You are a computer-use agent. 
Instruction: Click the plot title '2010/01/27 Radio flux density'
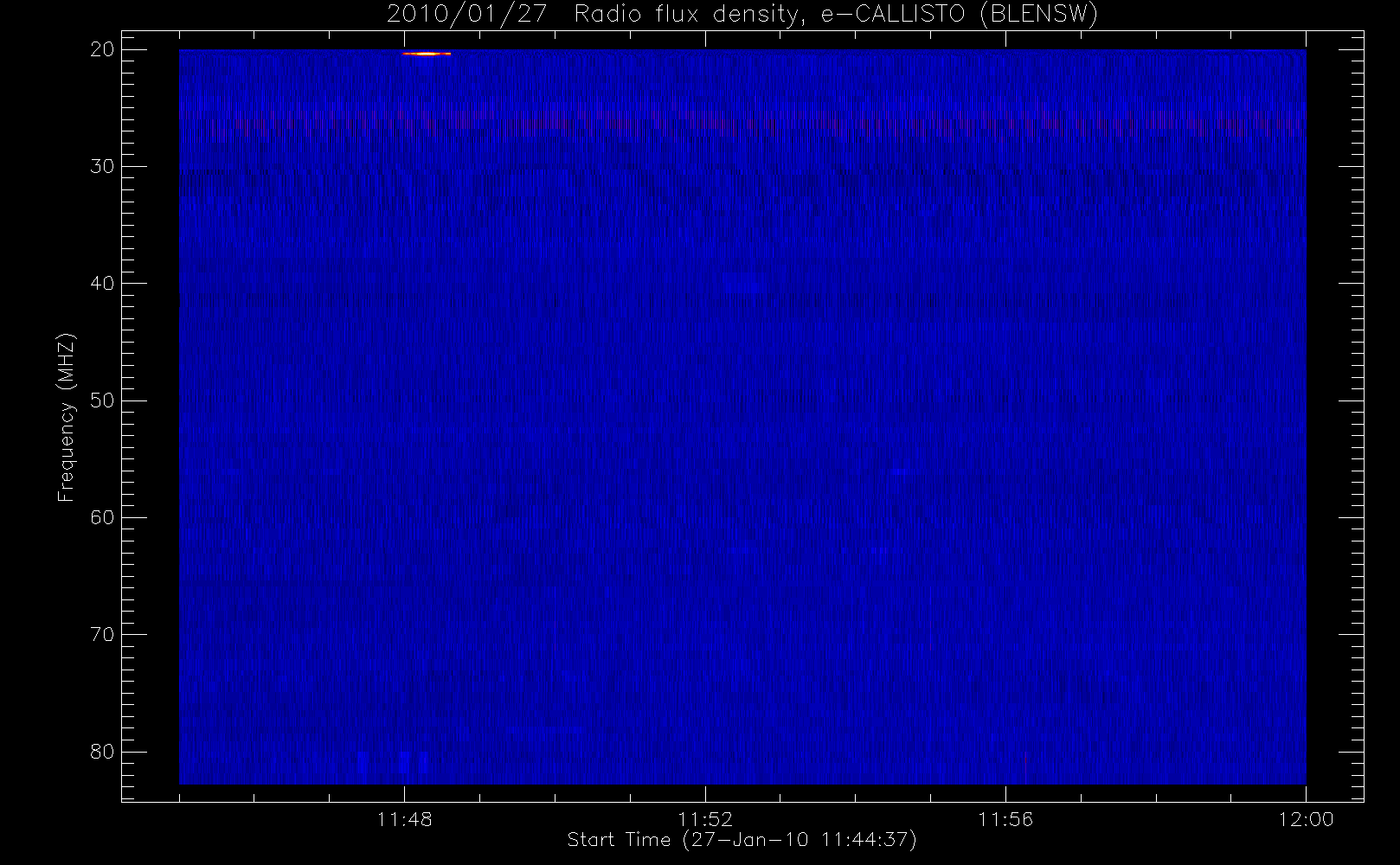click(x=742, y=15)
